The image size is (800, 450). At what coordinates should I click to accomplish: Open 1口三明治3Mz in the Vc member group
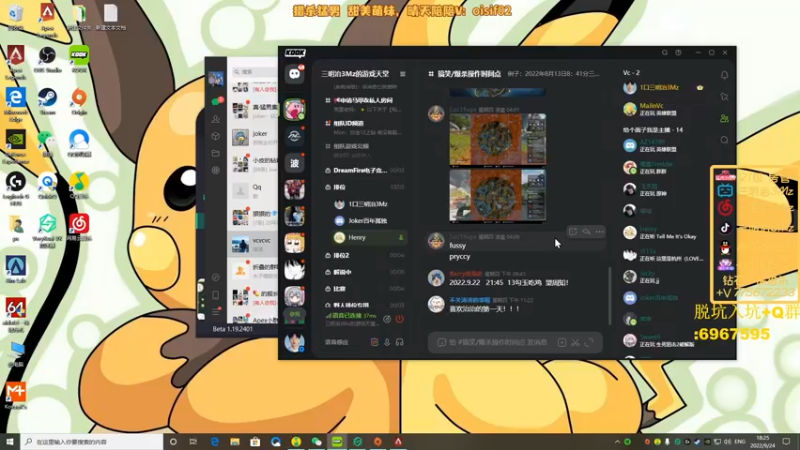(x=665, y=88)
